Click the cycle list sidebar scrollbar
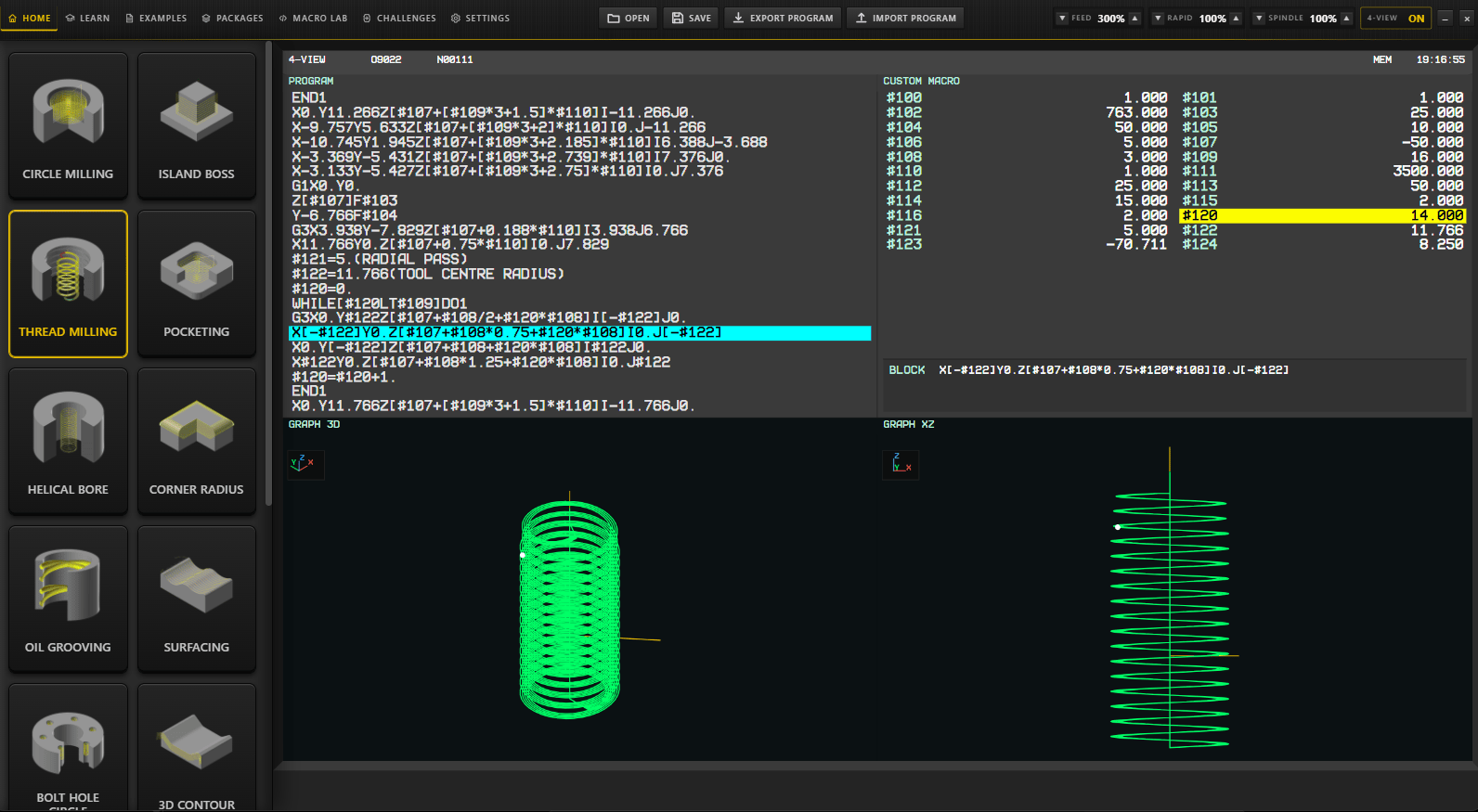 pos(269,274)
